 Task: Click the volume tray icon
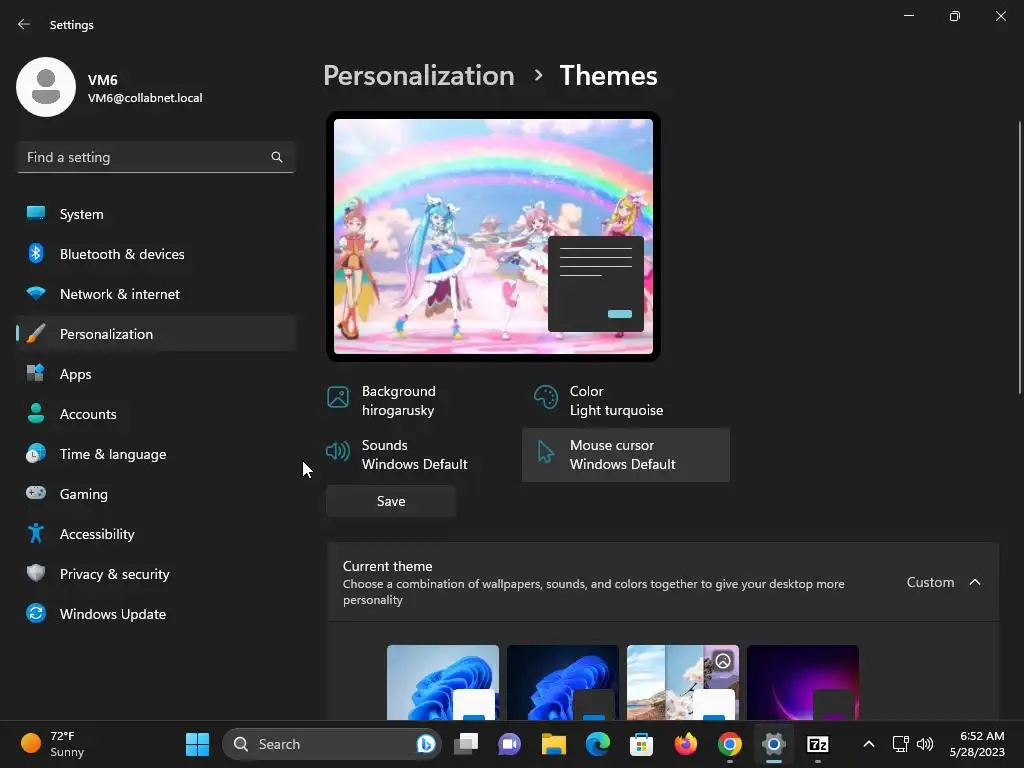click(x=925, y=744)
